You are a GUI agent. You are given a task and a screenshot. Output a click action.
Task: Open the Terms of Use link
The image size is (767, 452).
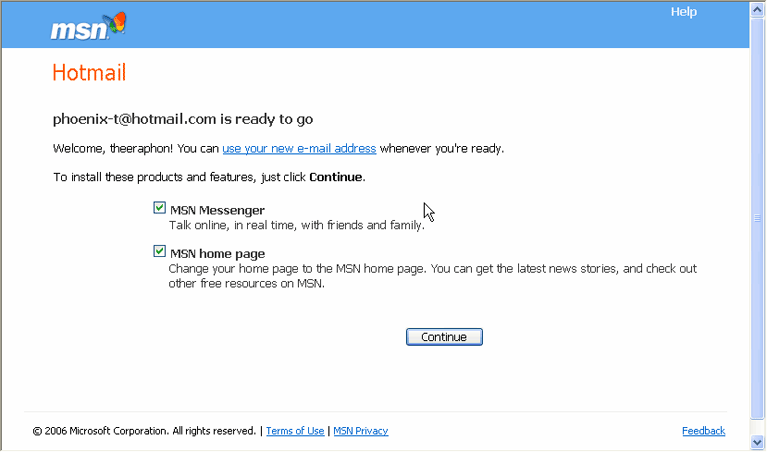pyautogui.click(x=295, y=431)
